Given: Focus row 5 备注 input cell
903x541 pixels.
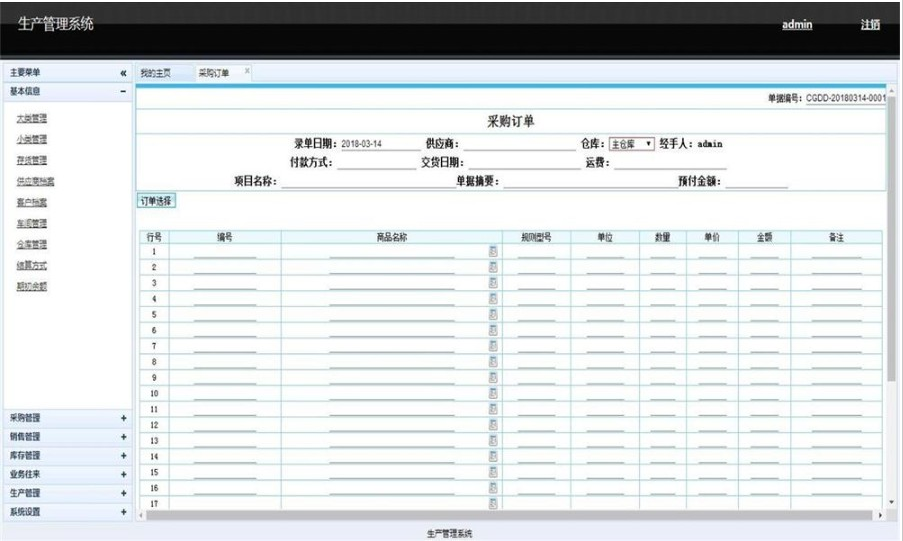Looking at the screenshot, I should click(x=836, y=315).
